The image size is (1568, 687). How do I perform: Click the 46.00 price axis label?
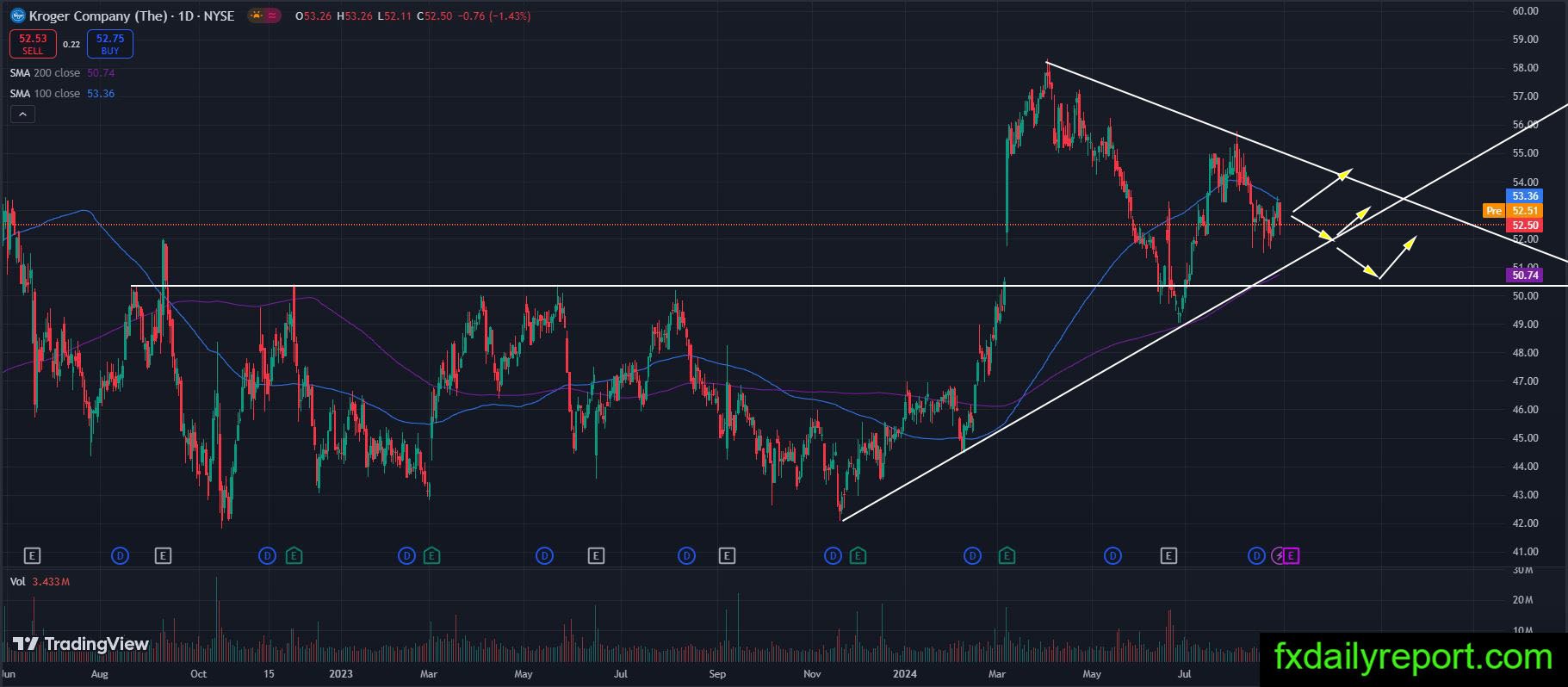tap(1525, 410)
